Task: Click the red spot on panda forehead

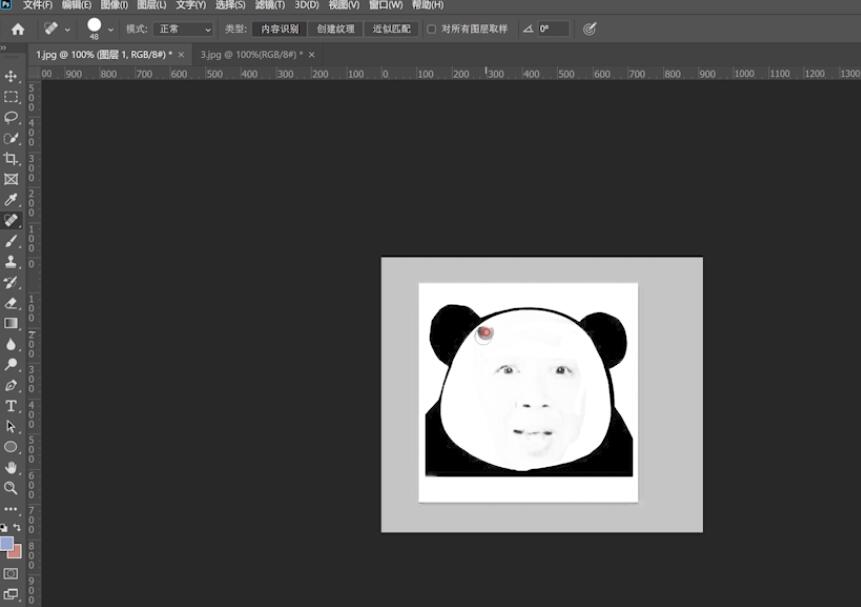Action: pos(484,332)
